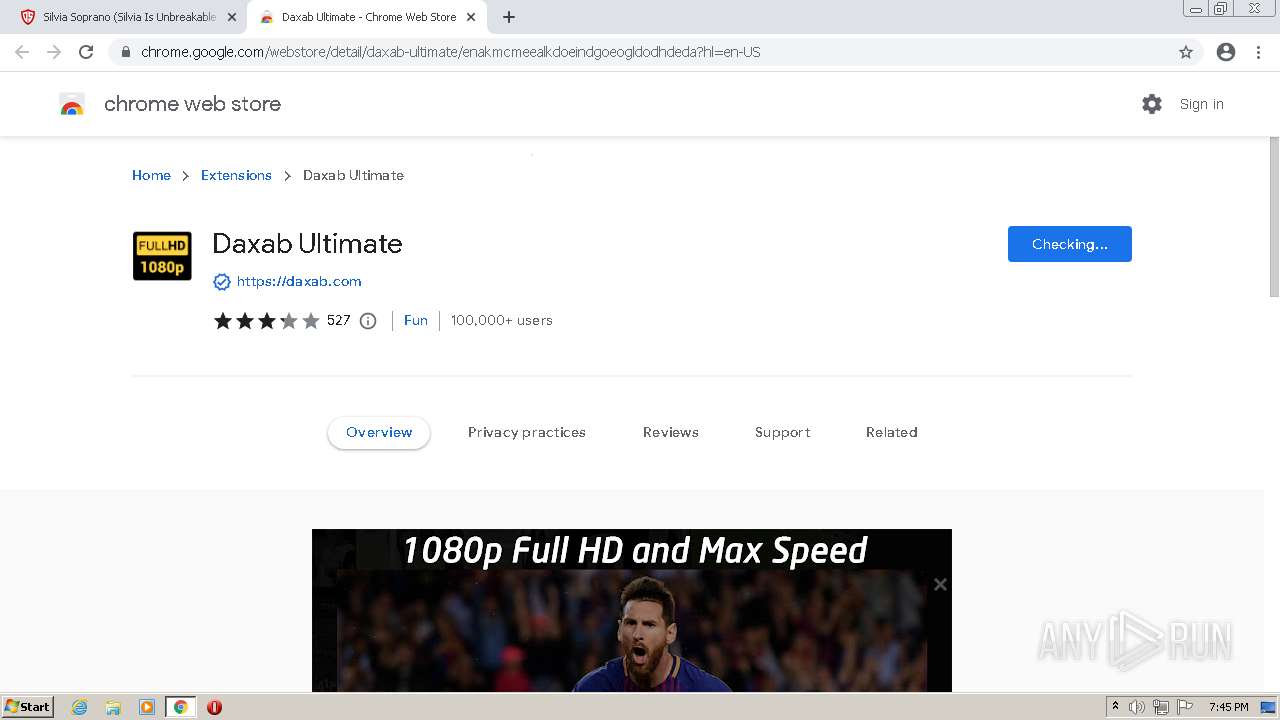
Task: Click the 7:45 PM system clock
Action: pyautogui.click(x=1228, y=707)
